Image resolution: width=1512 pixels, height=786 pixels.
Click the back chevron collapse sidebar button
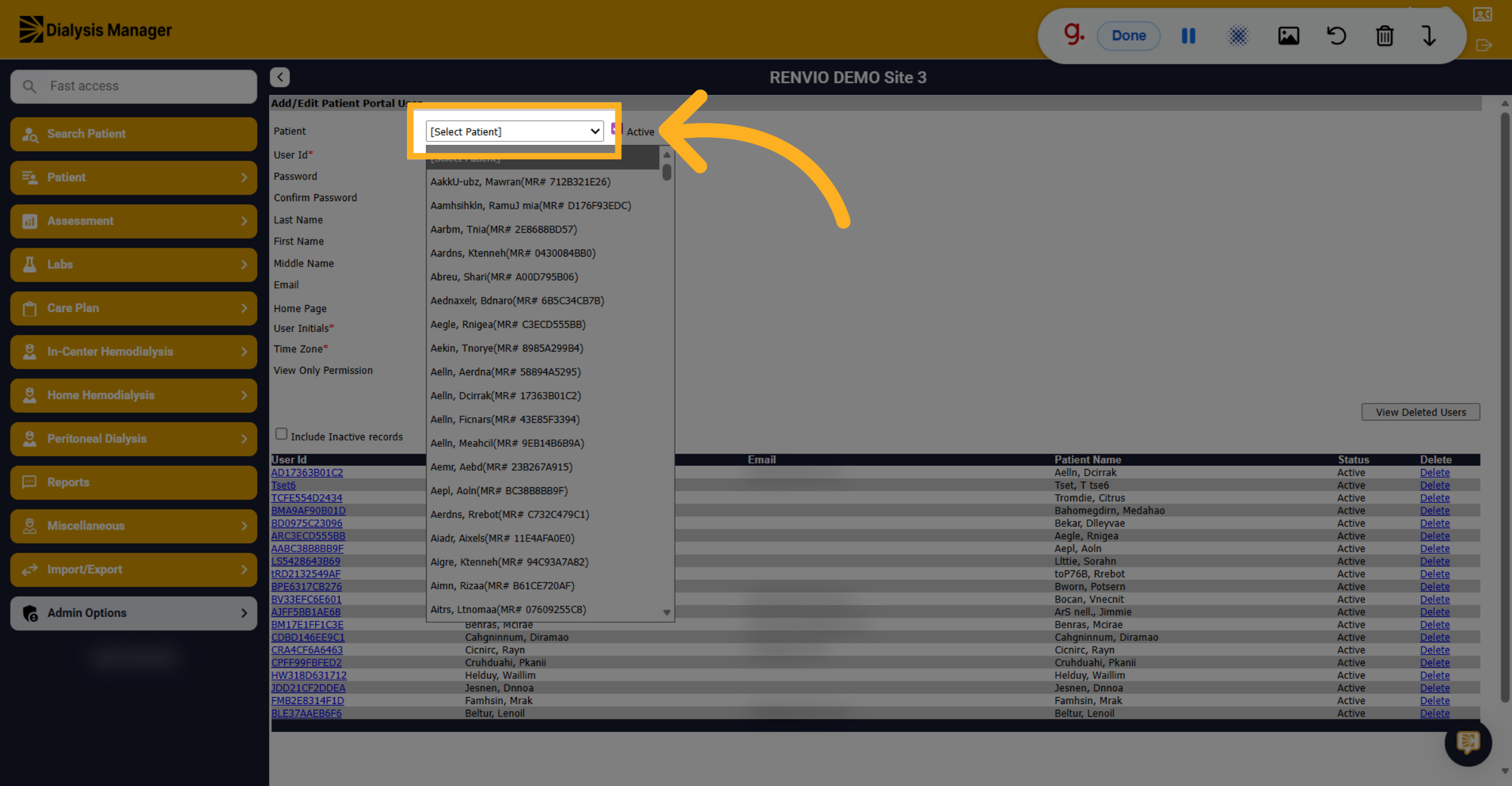point(280,77)
